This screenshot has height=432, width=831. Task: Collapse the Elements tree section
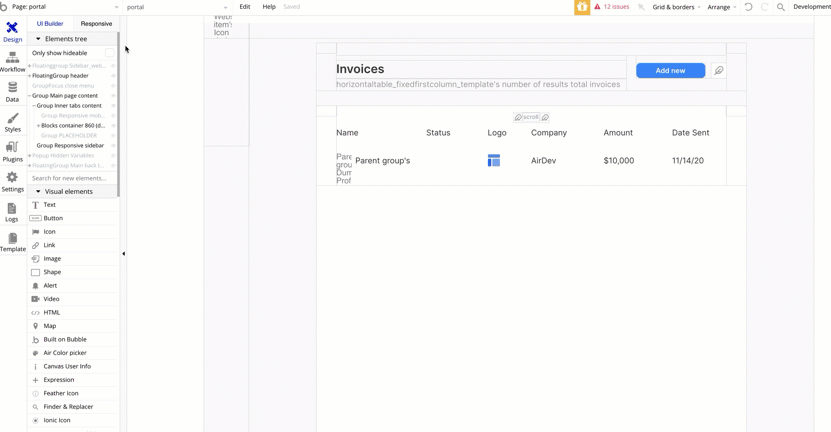tap(38, 39)
